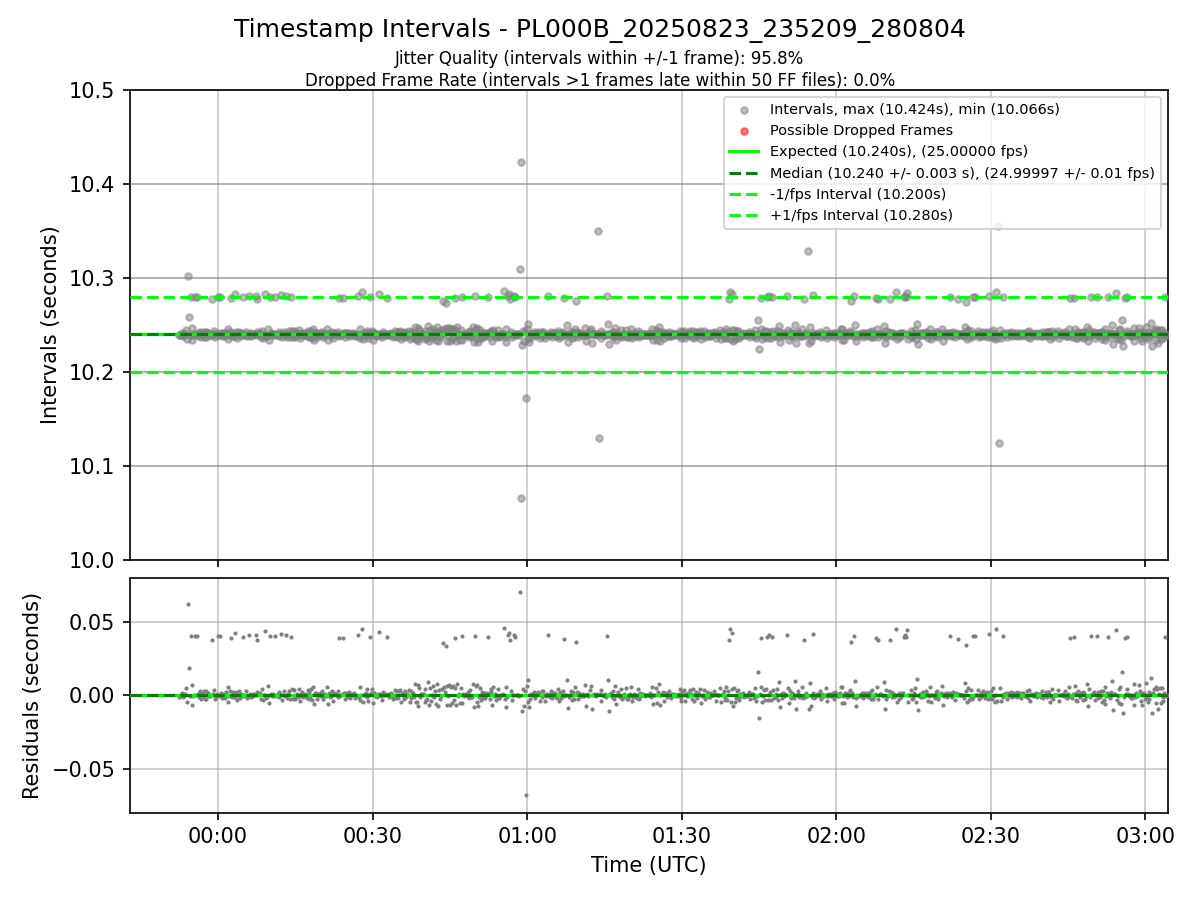The width and height of the screenshot is (1200, 900).
Task: Click the red dot marker beside 'Possible Dropped Frames'
Action: click(x=744, y=130)
